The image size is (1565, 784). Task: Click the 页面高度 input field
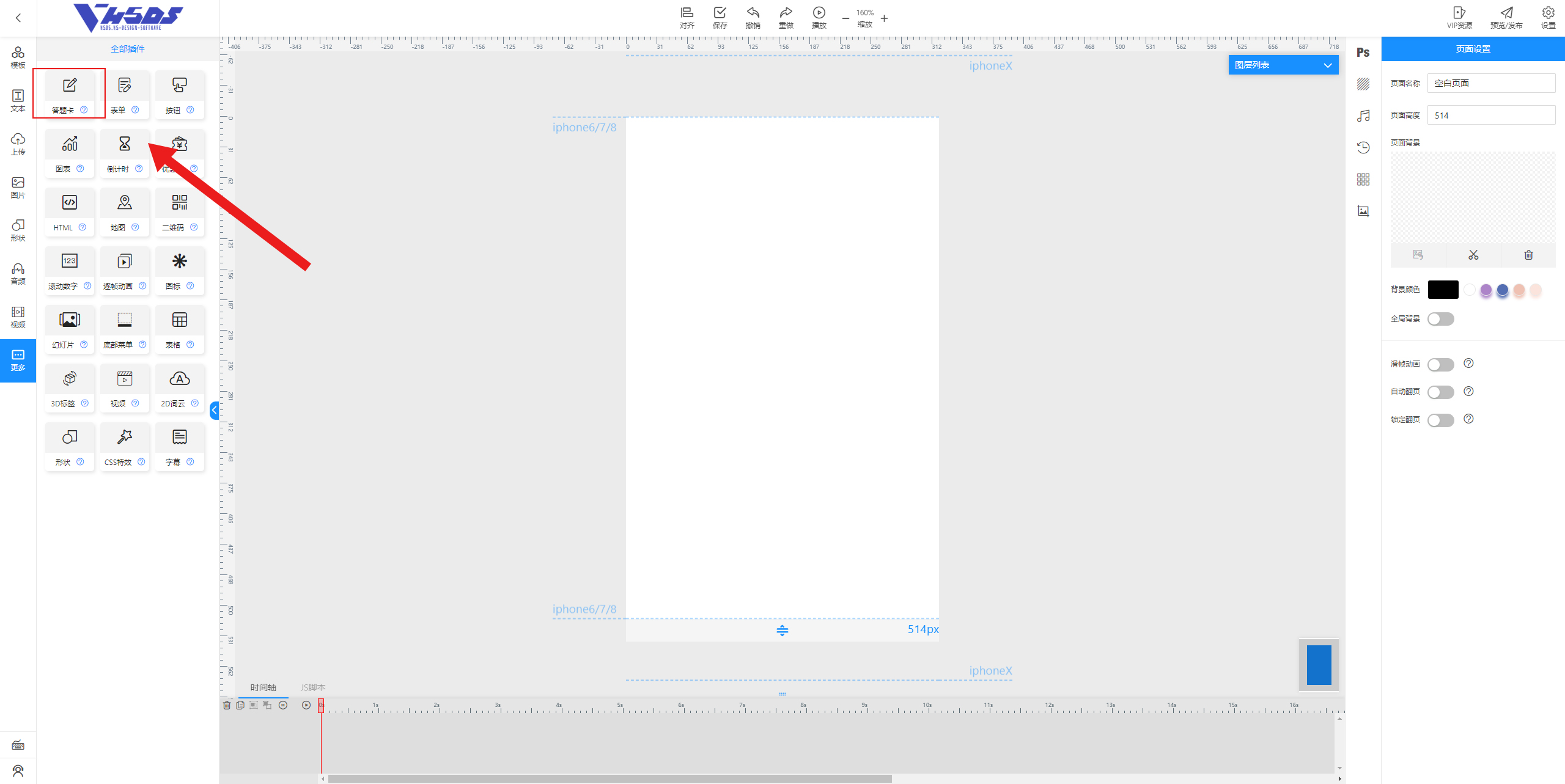(1490, 115)
